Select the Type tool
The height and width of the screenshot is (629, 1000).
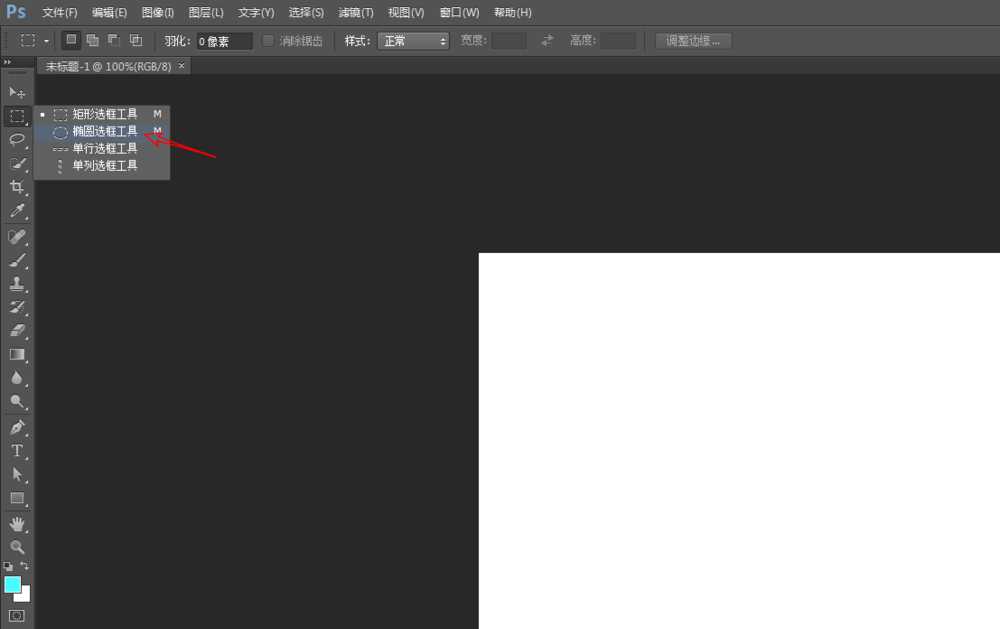(x=17, y=451)
